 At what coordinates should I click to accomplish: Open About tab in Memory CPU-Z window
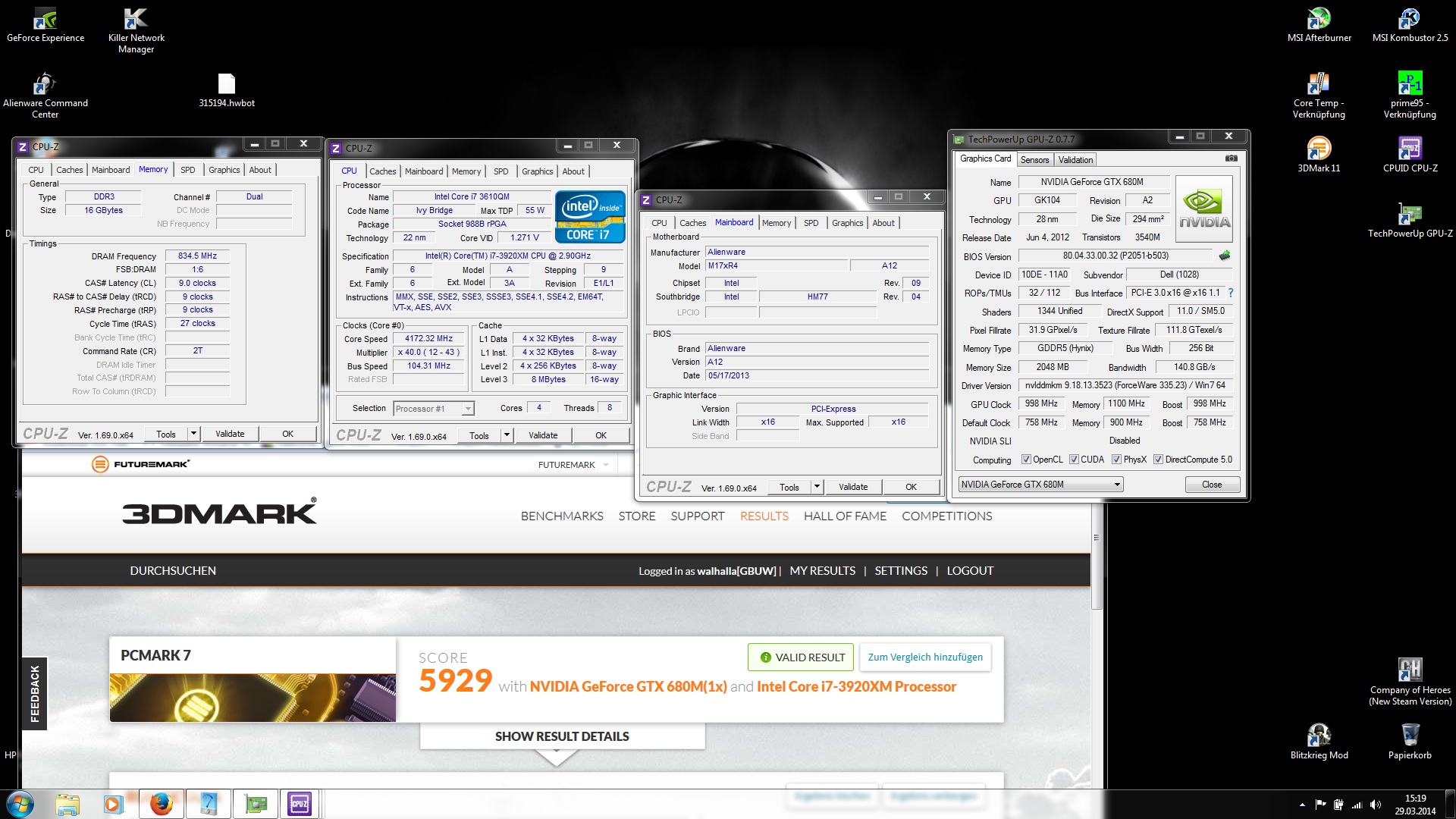pos(260,170)
